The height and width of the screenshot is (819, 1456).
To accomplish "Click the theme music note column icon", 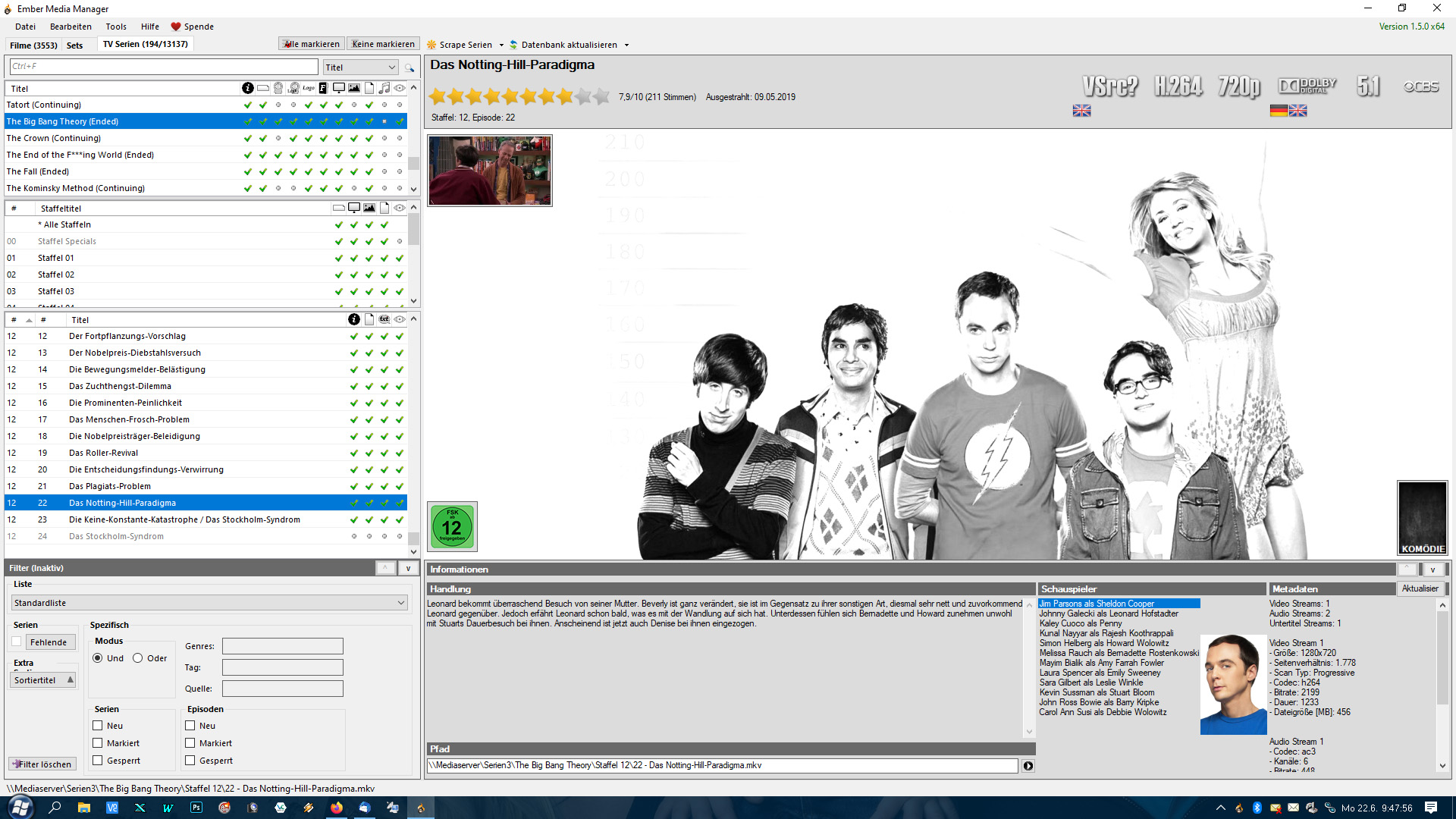I will click(384, 88).
